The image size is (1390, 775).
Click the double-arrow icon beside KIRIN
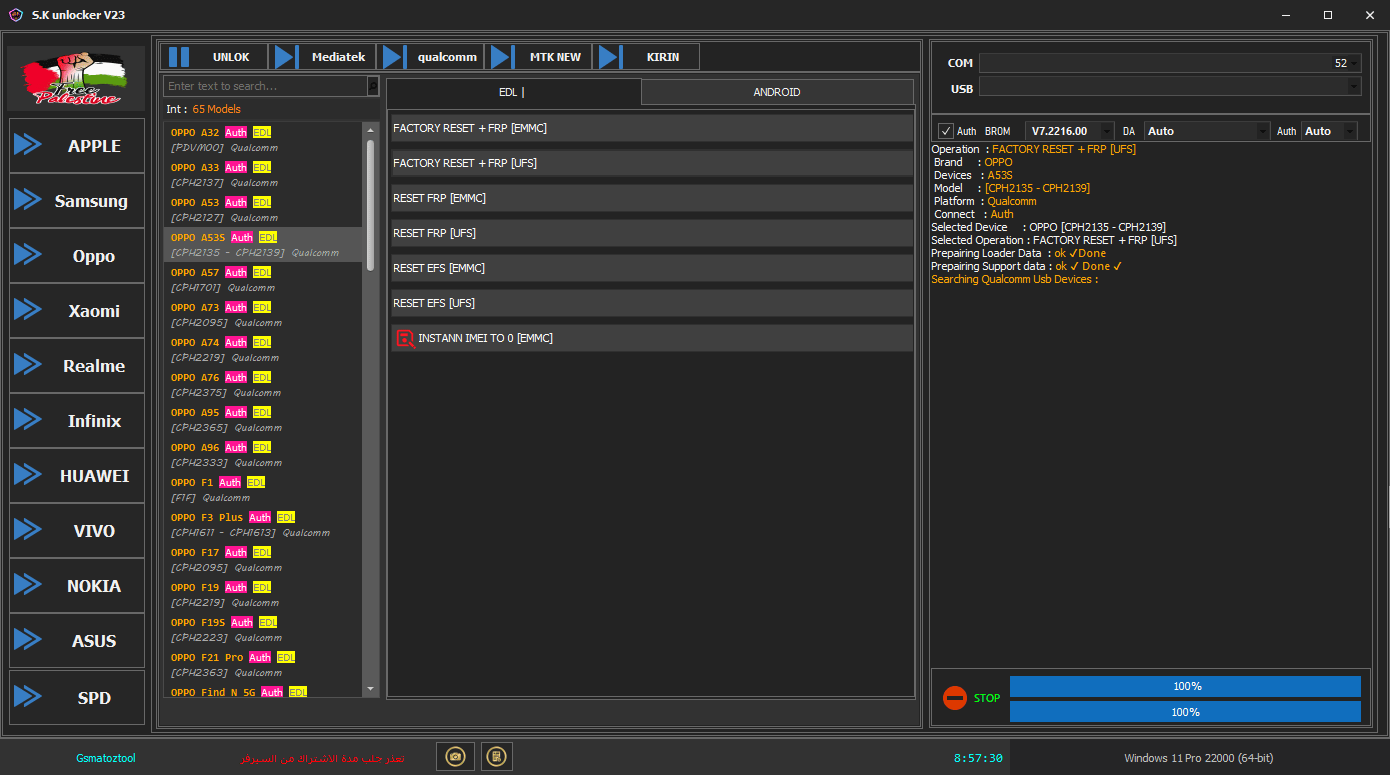(x=610, y=56)
